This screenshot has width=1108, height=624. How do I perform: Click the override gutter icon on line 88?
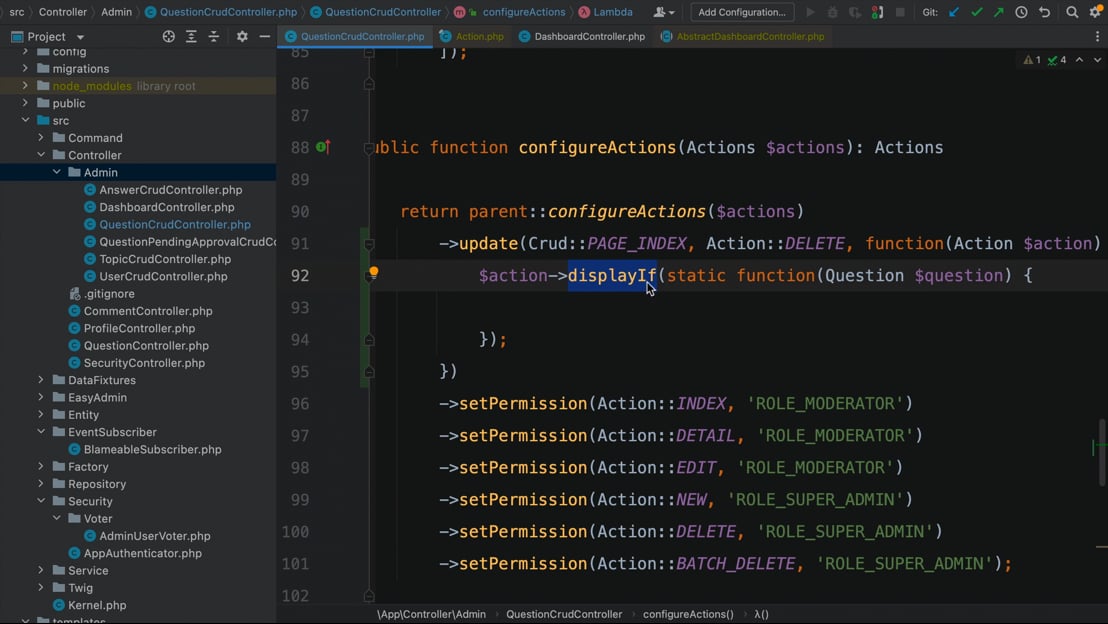(x=323, y=147)
